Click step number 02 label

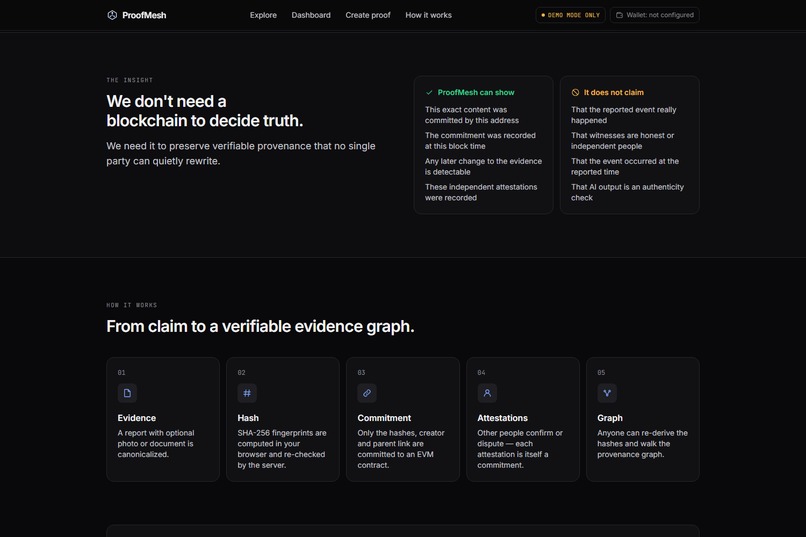pos(242,373)
